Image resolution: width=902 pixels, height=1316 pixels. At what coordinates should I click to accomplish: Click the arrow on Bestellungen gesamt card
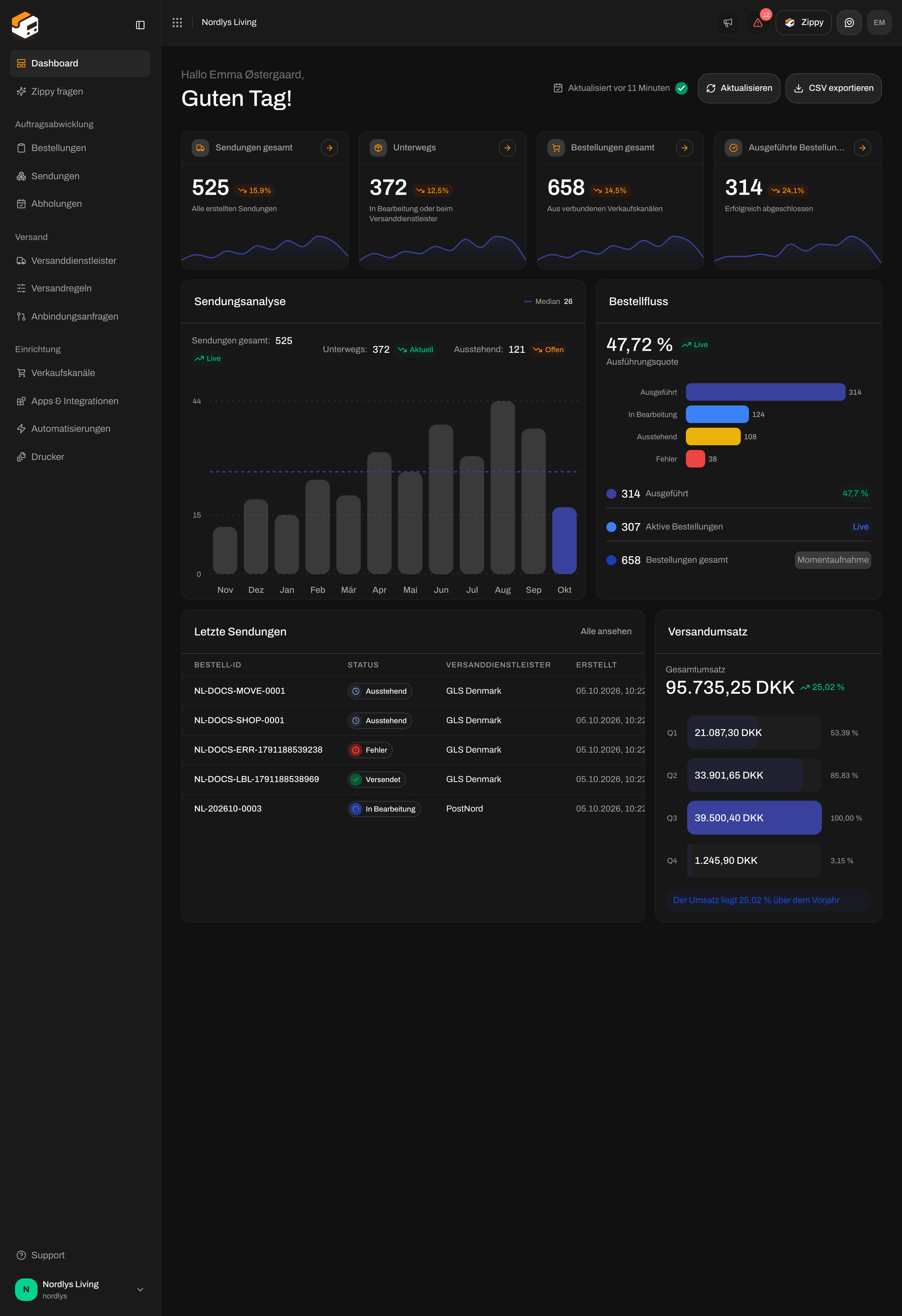(685, 148)
